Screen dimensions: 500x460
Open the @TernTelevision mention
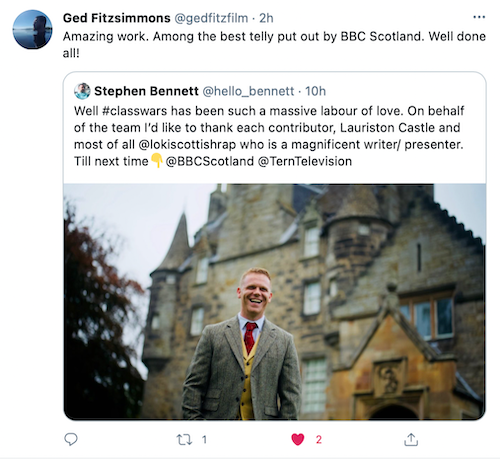[x=305, y=161]
